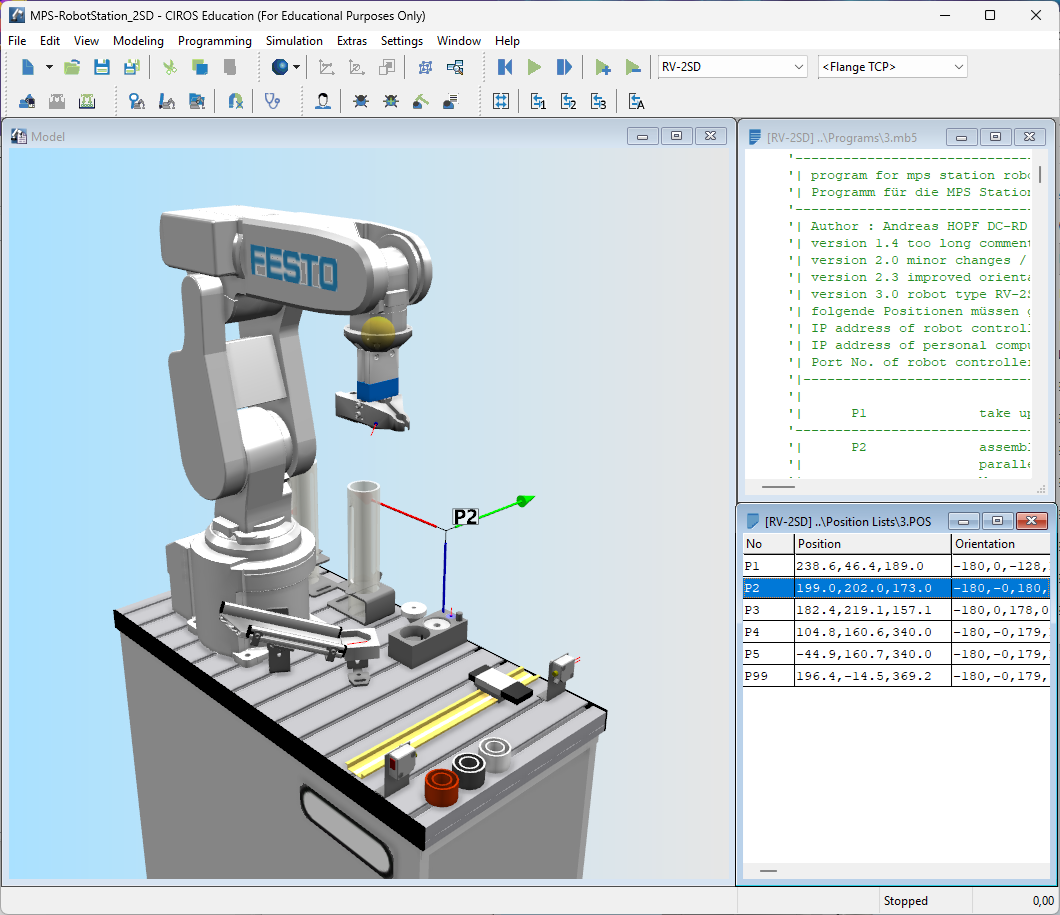Screen dimensions: 1060x915
Task: Click the greyed Paste icon
Action: pyautogui.click(x=230, y=67)
